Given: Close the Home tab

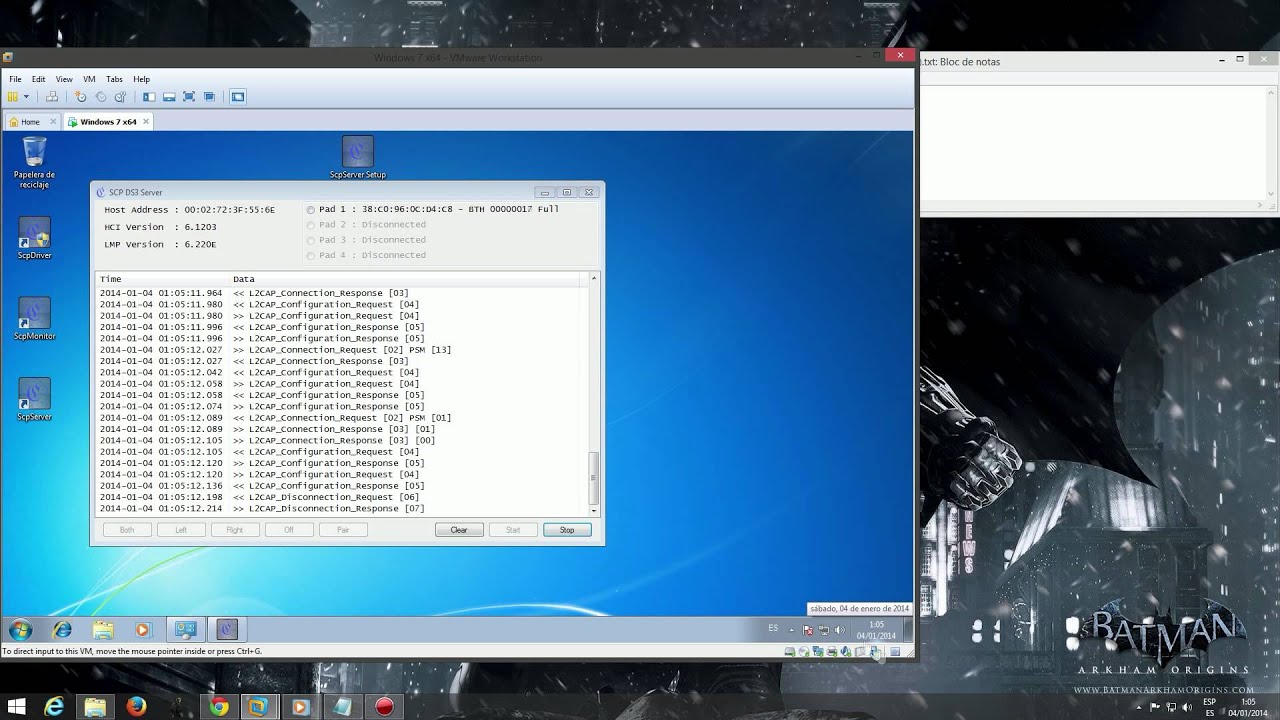Looking at the screenshot, I should point(52,122).
